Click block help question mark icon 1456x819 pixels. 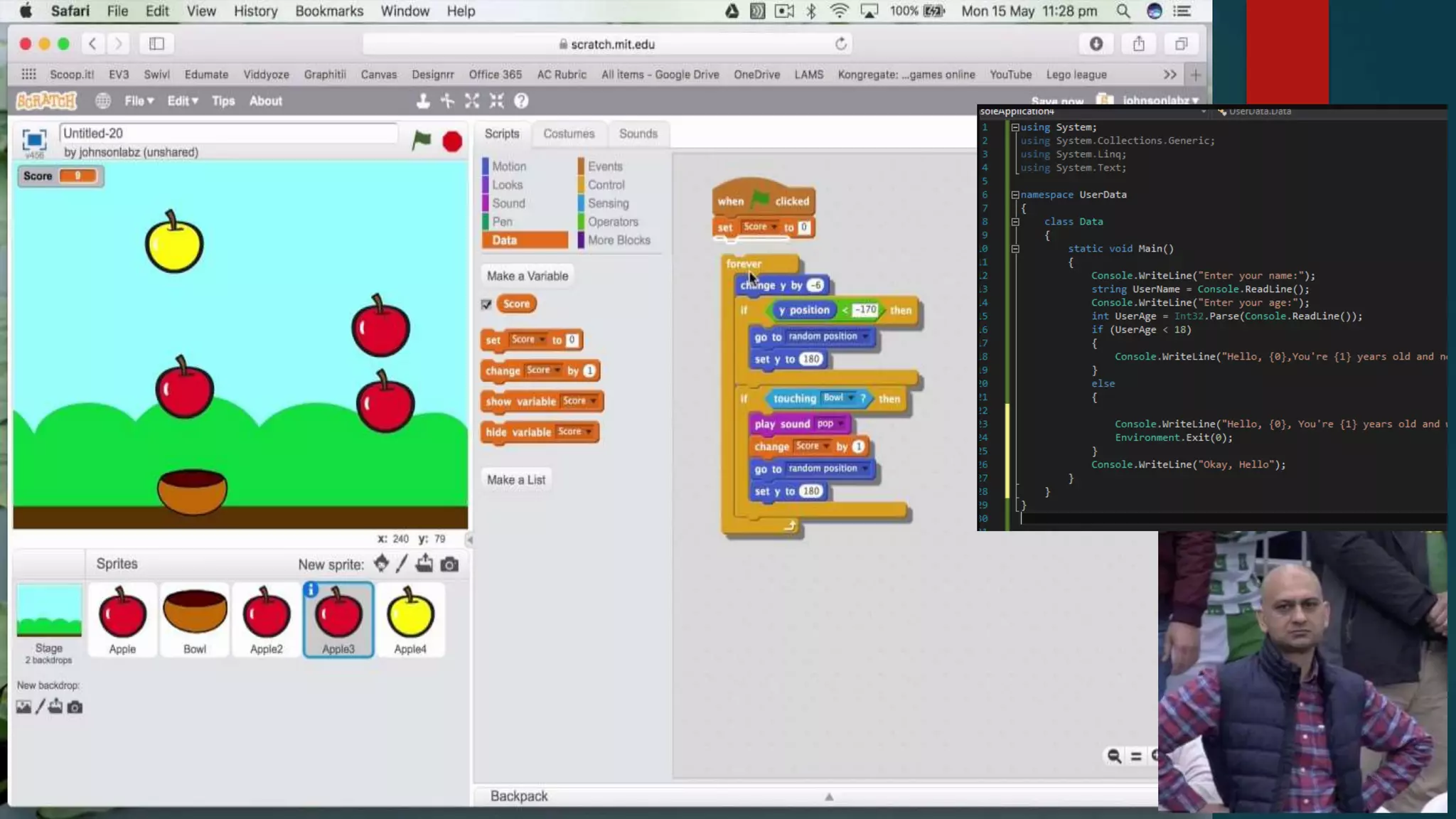click(x=521, y=101)
